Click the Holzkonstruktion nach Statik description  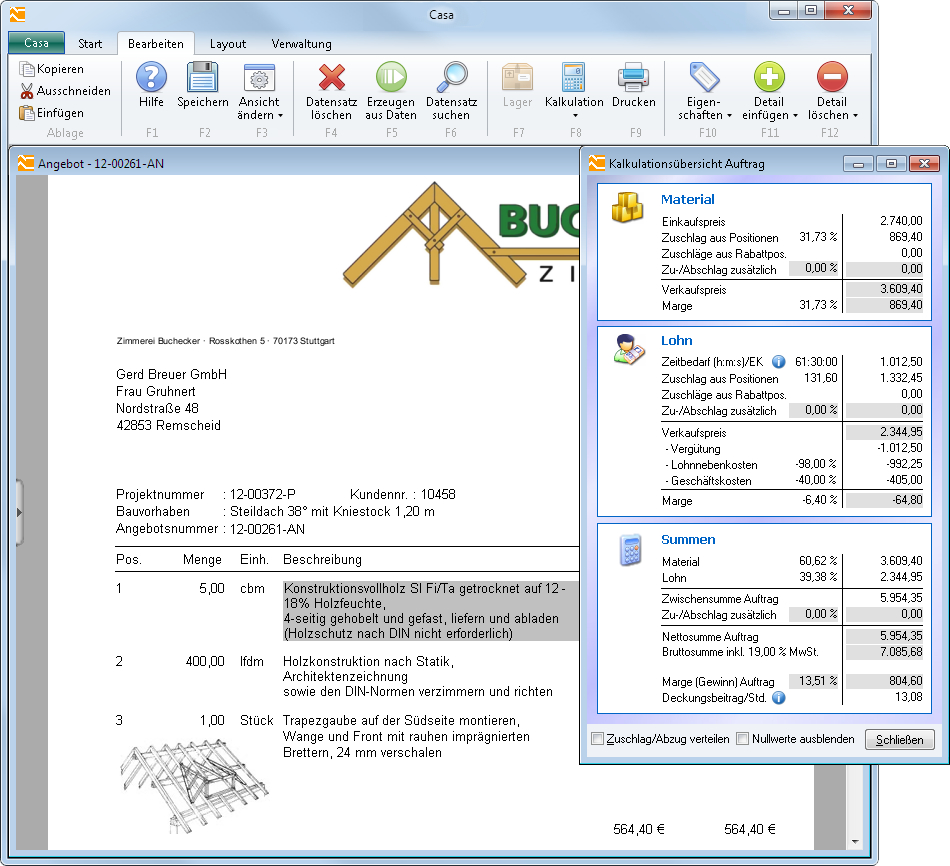tap(417, 676)
